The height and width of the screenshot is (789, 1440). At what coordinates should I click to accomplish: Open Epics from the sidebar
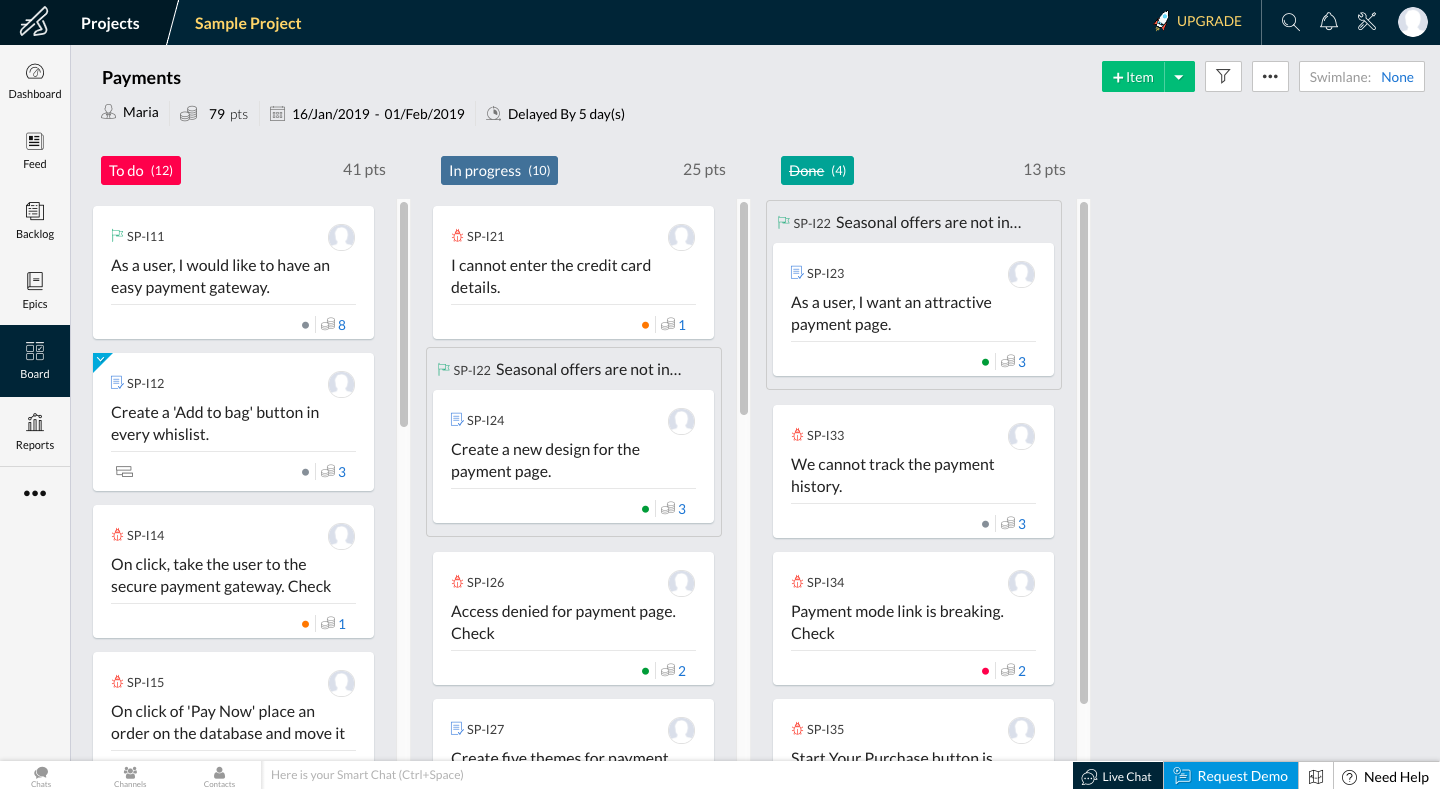click(x=35, y=290)
